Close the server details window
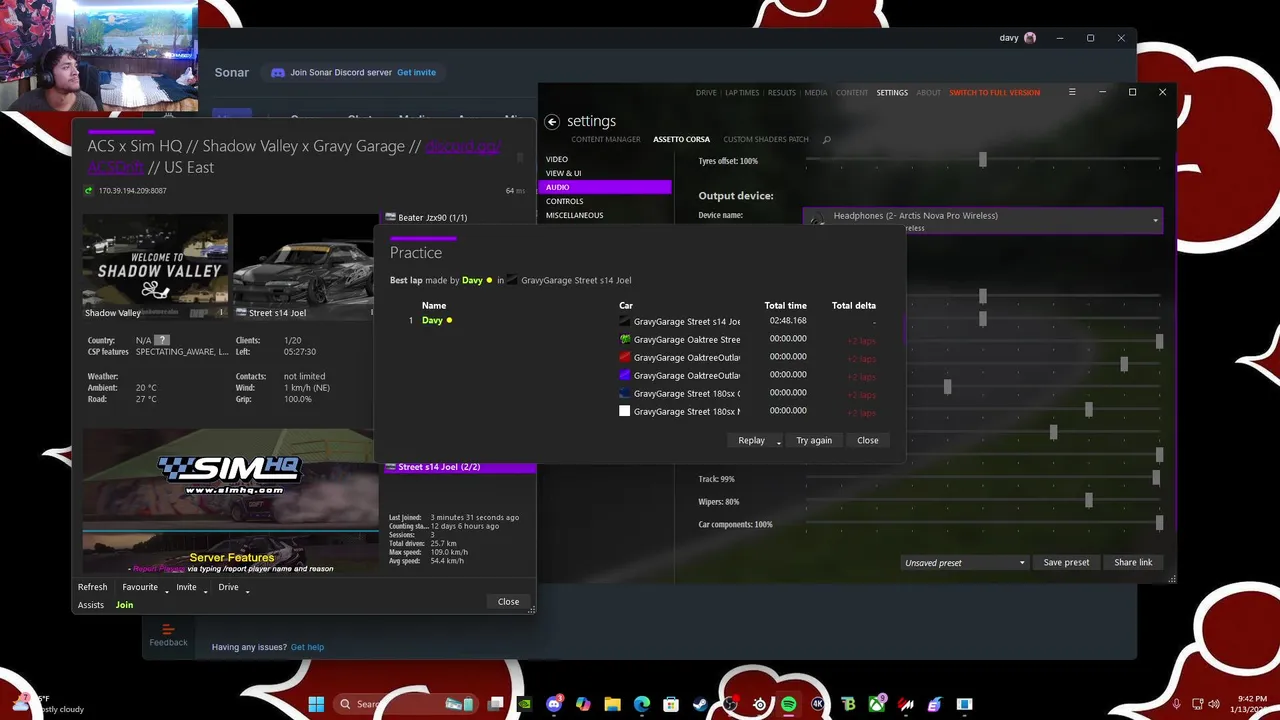The image size is (1280, 720). click(508, 601)
